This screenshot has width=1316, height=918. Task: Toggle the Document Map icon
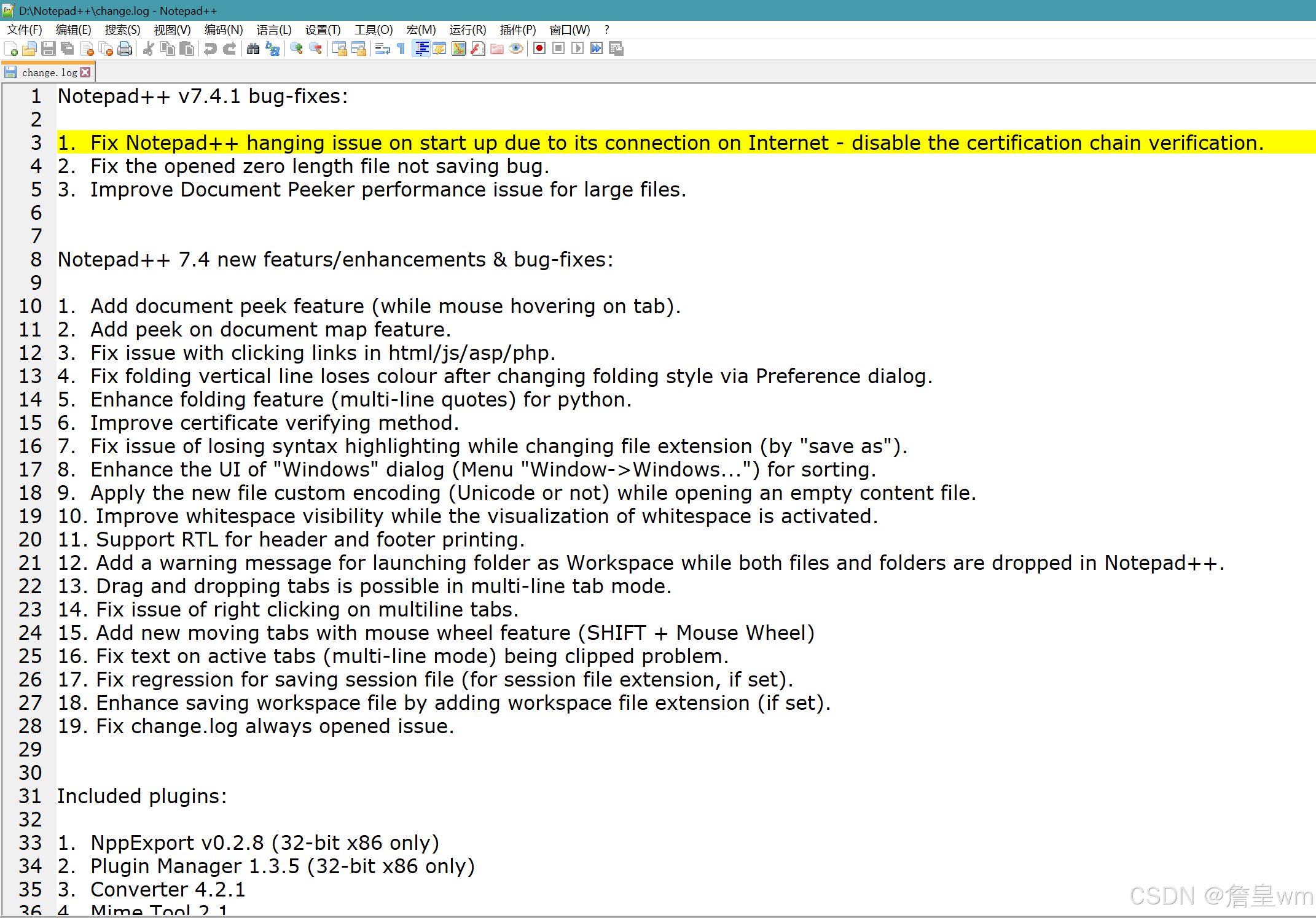point(459,49)
